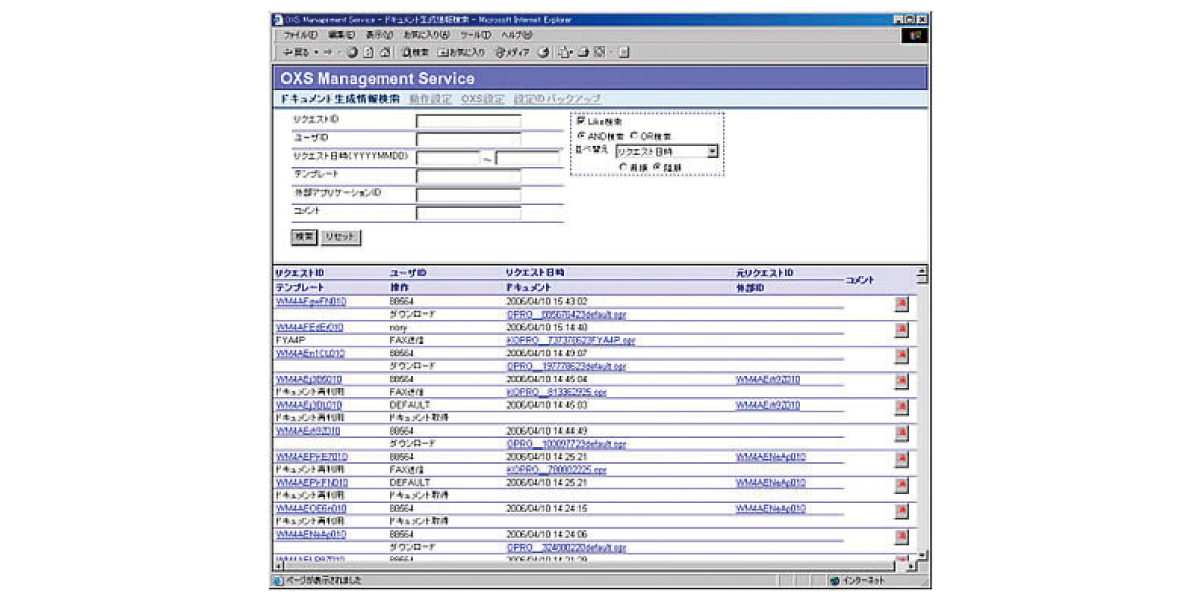Open the PDF icon in the 14:25:21 DEFAULT row

(x=901, y=487)
